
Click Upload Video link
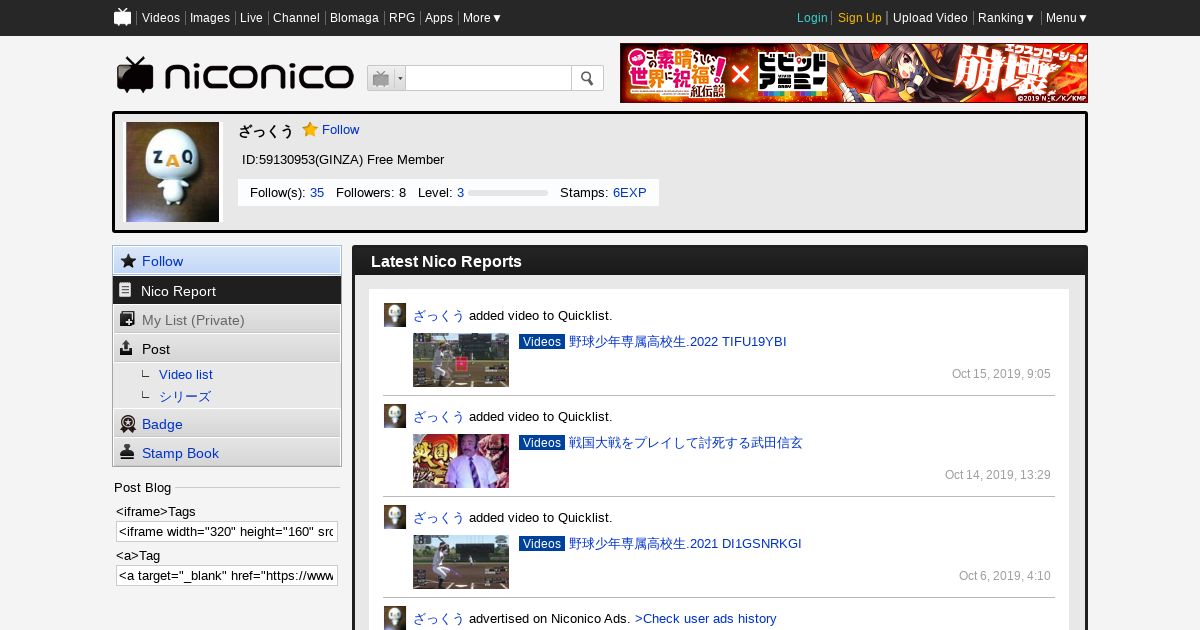pyautogui.click(x=930, y=18)
